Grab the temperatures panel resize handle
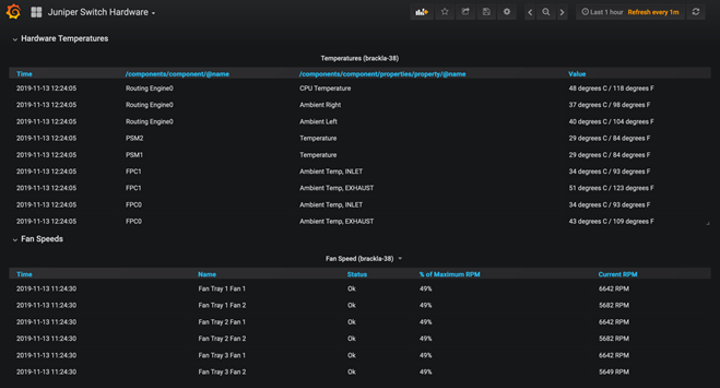This screenshot has height=388, width=720. click(x=708, y=223)
